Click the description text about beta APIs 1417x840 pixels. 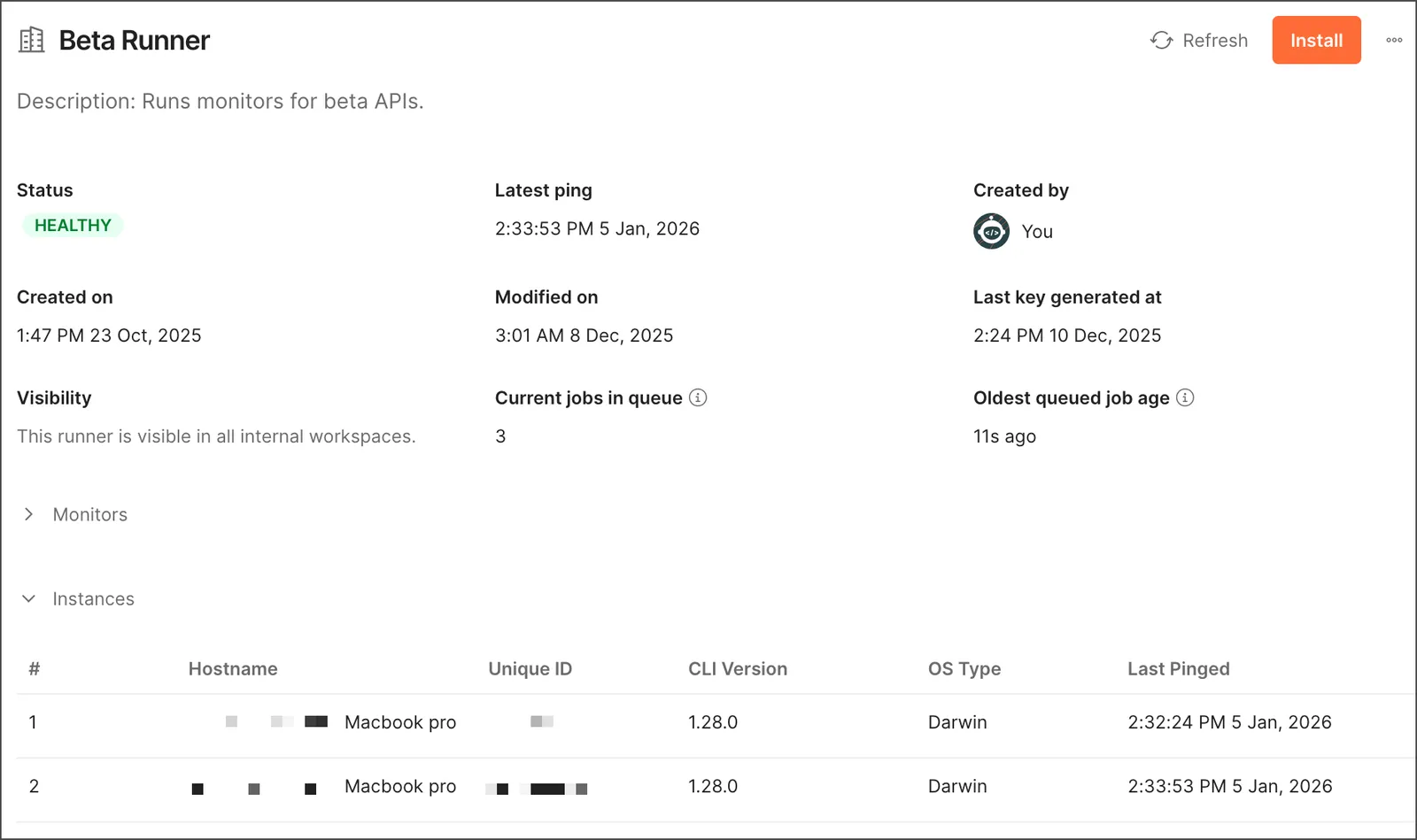point(221,101)
